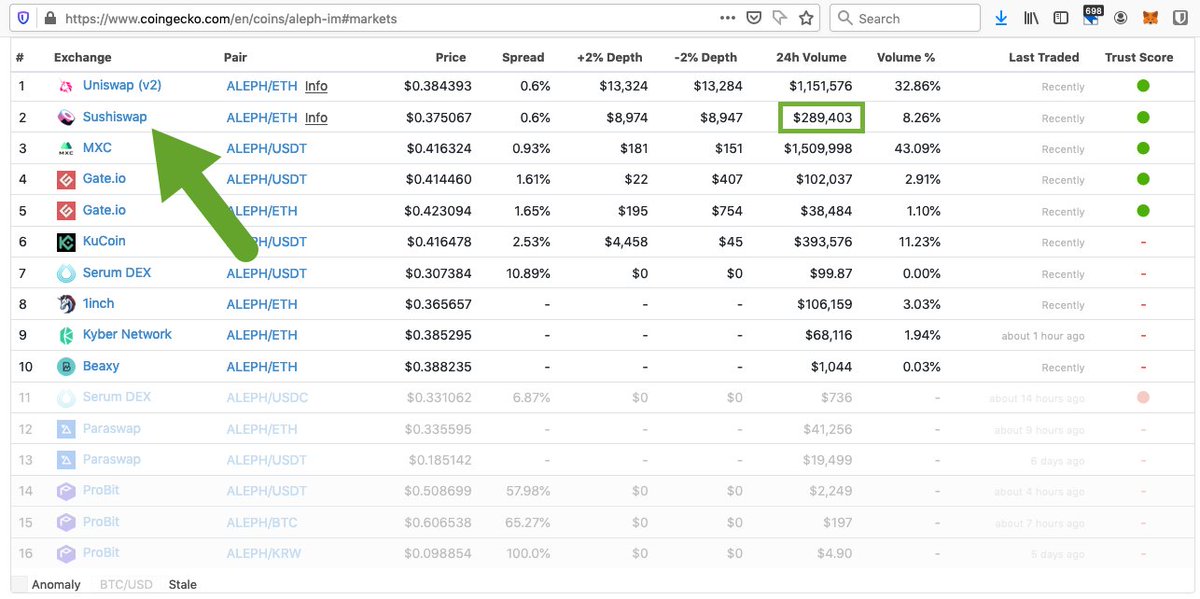Click the tag icon next to Pocket

click(x=781, y=18)
